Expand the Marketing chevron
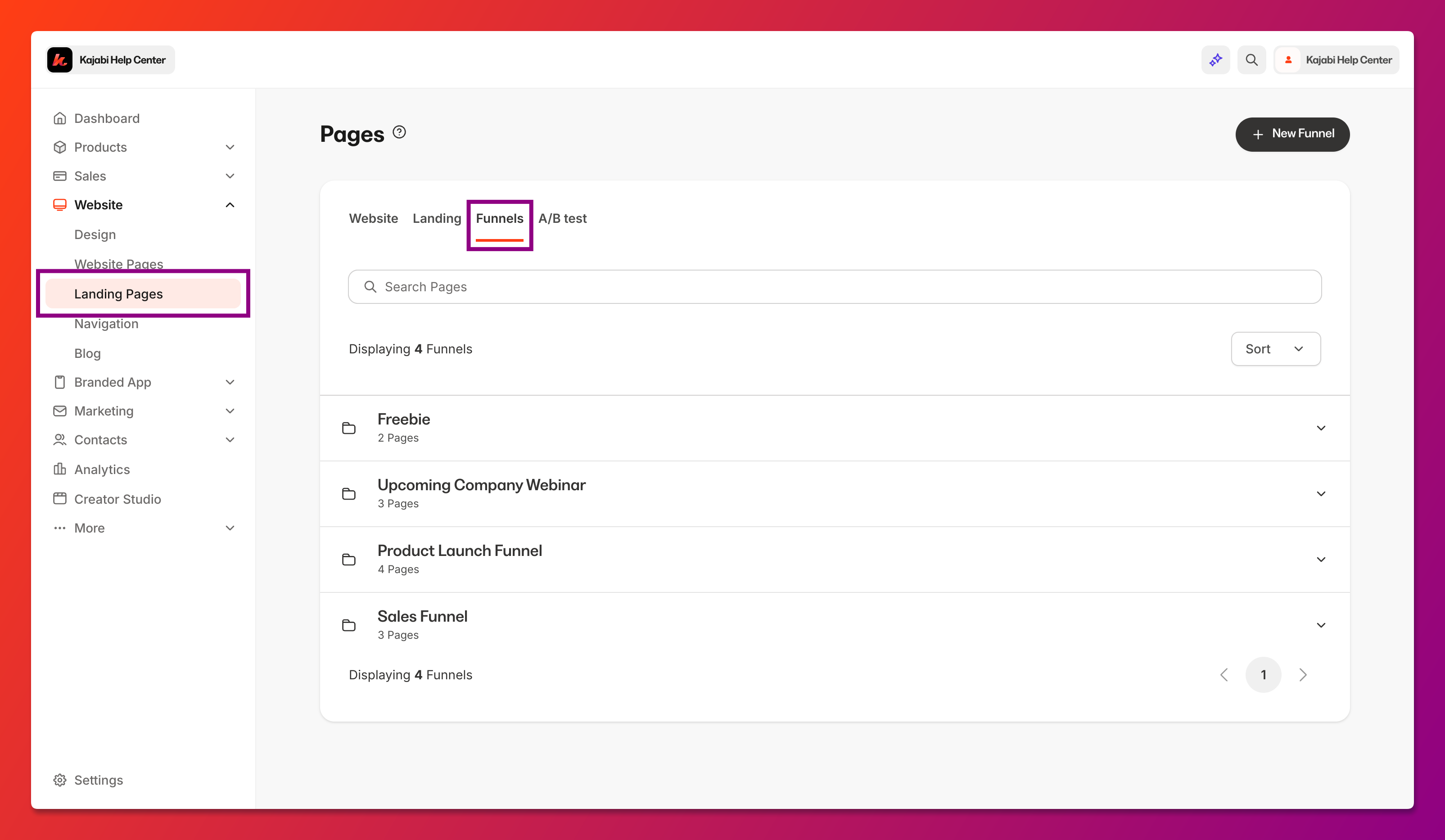This screenshot has width=1445, height=840. click(230, 411)
